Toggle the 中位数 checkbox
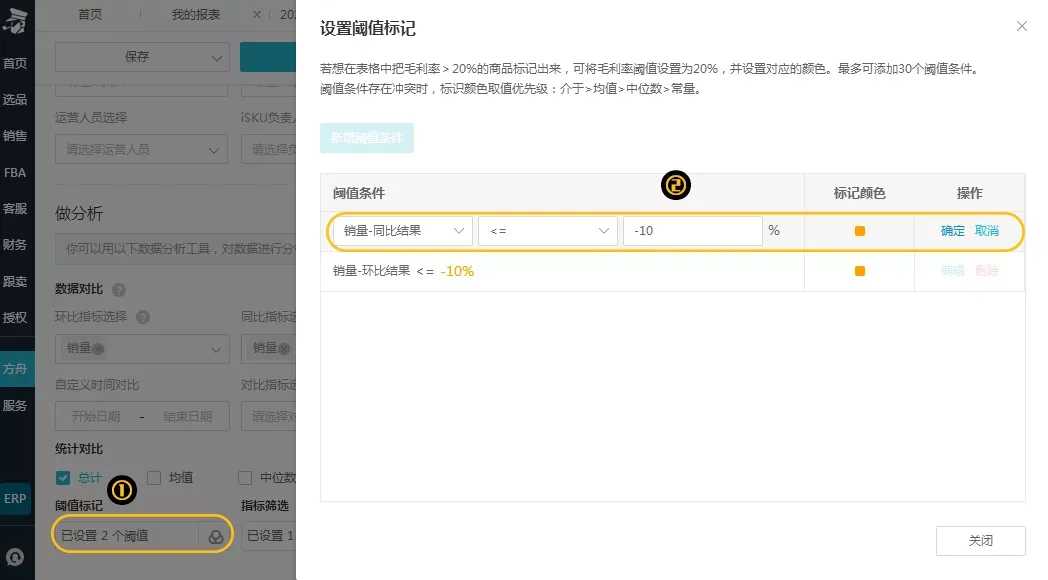The image size is (1048, 580). pos(245,478)
